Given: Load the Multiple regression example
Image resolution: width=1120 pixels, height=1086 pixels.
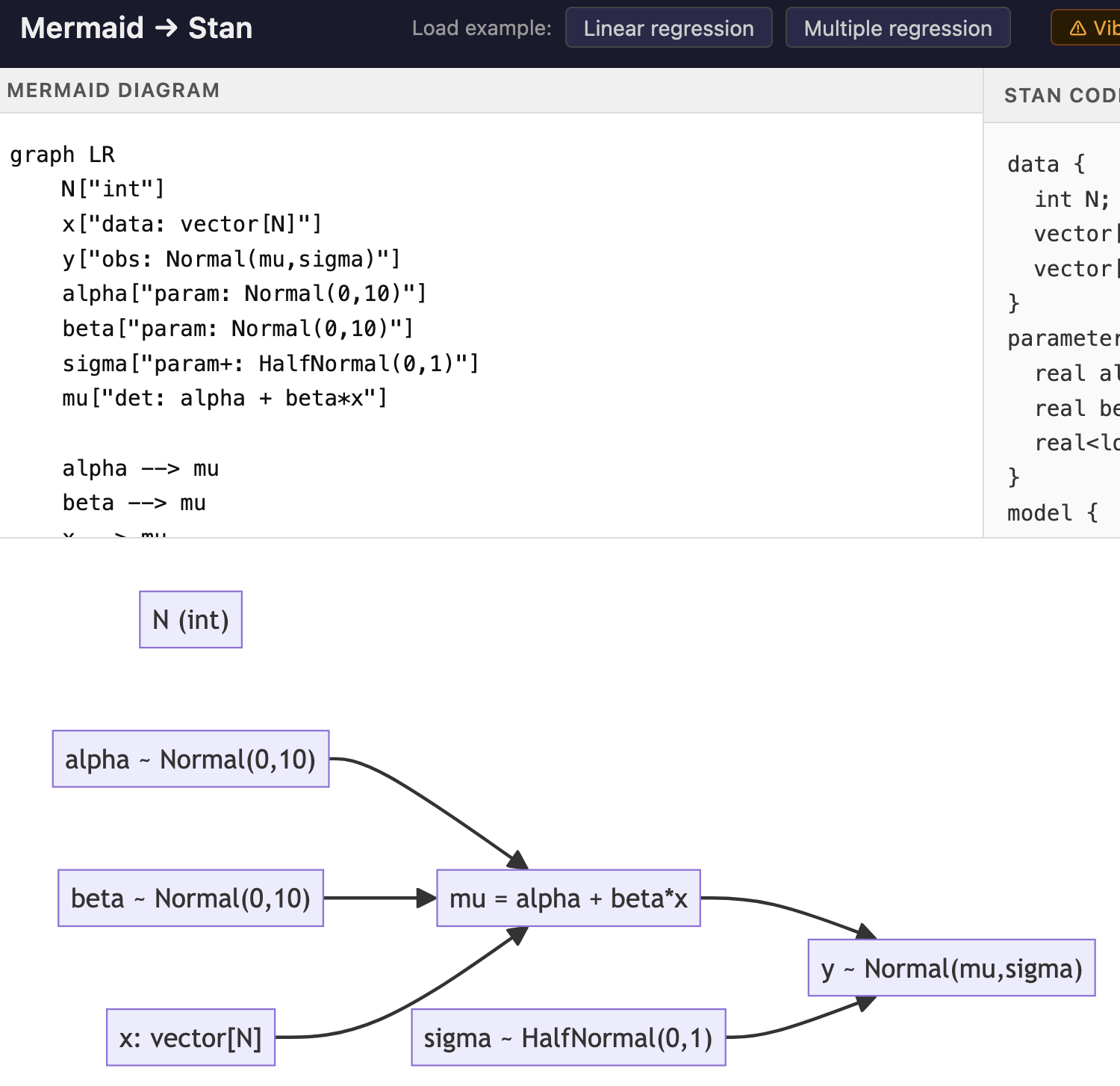Looking at the screenshot, I should tap(897, 28).
